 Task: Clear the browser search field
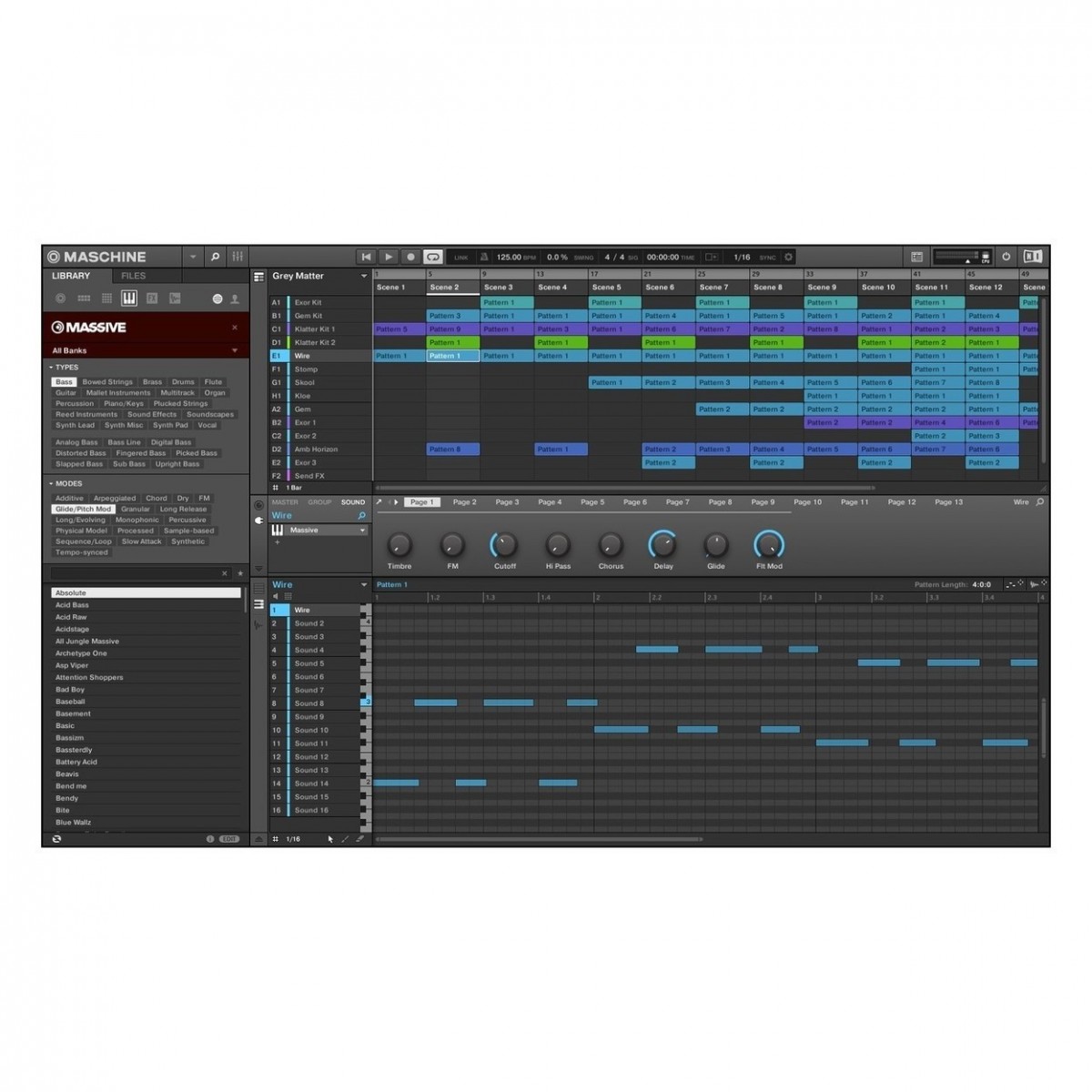pyautogui.click(x=225, y=573)
